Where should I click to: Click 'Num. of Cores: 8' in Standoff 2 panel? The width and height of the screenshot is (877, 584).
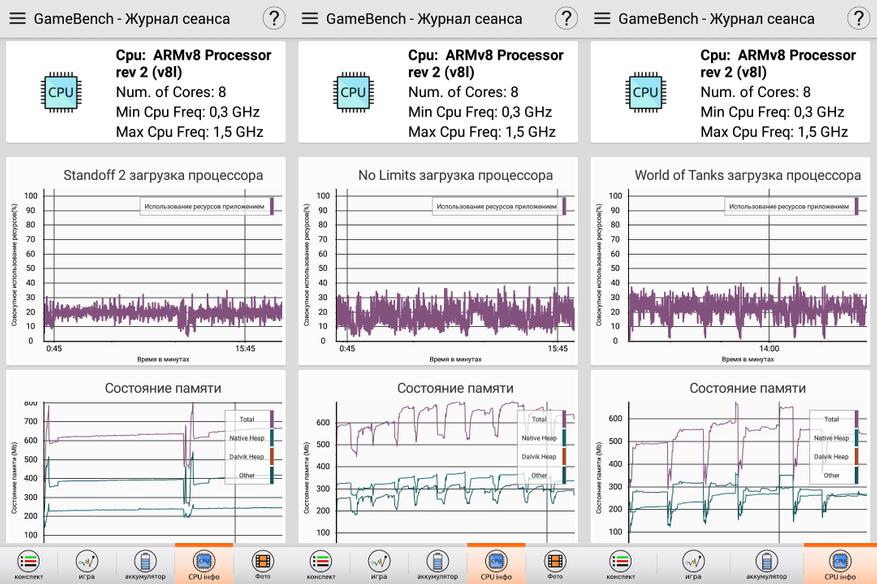(x=171, y=92)
